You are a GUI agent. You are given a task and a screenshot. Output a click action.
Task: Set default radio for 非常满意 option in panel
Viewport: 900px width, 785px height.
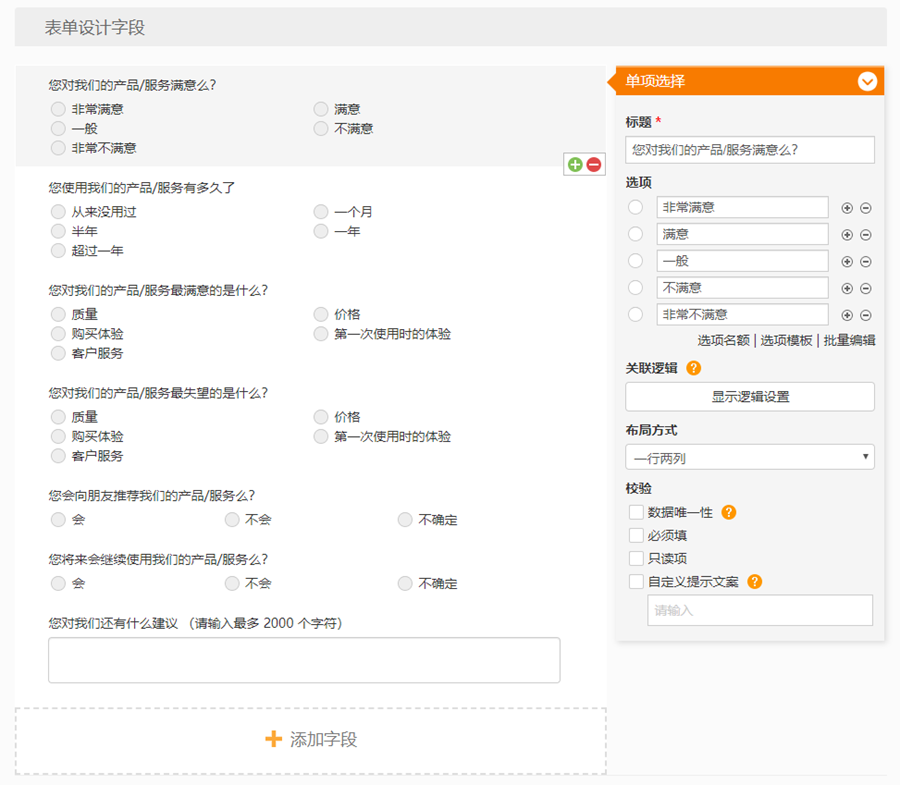[635, 207]
